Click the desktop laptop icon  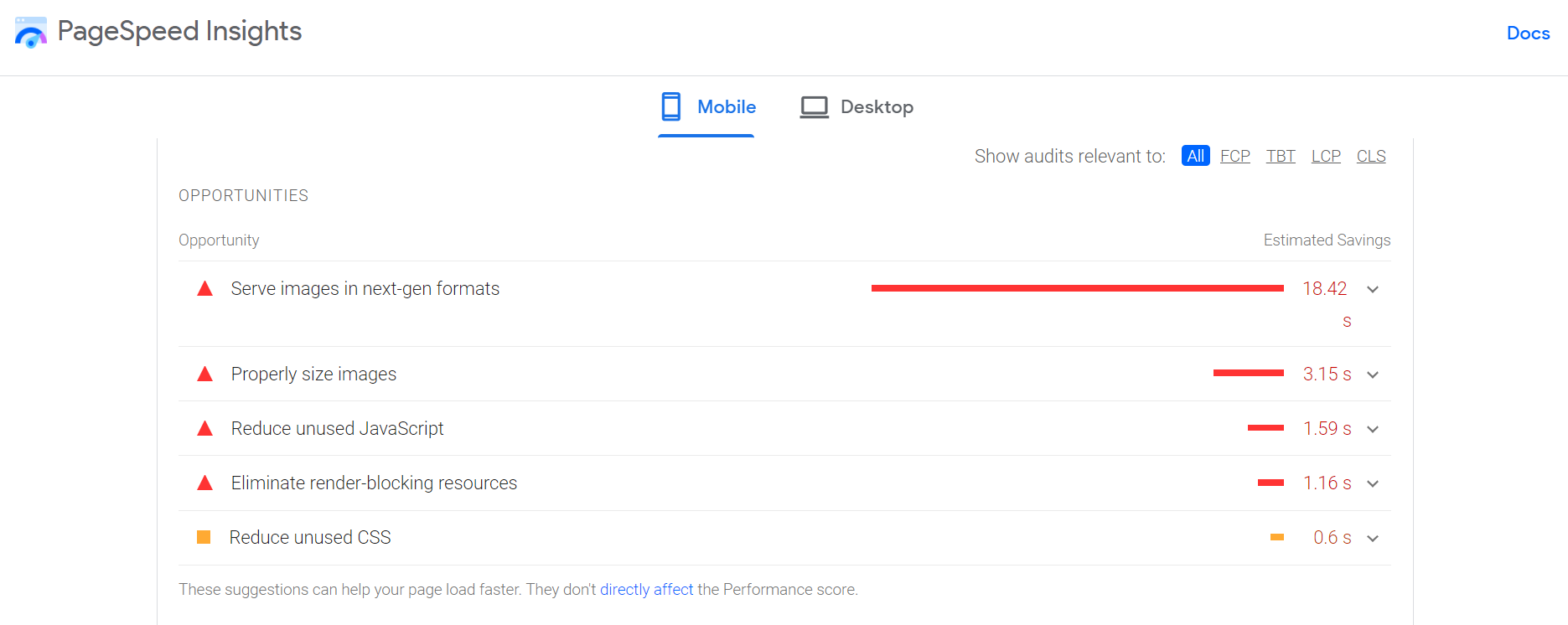click(x=814, y=107)
